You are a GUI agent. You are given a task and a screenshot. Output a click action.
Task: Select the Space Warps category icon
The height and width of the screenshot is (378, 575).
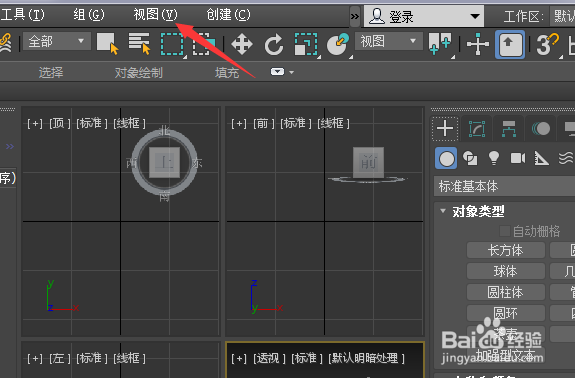565,158
